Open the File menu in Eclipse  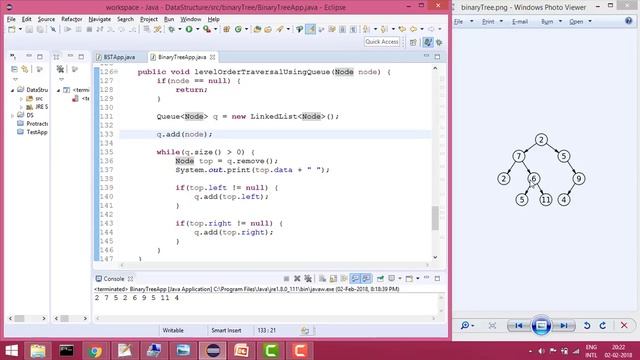click(11, 19)
